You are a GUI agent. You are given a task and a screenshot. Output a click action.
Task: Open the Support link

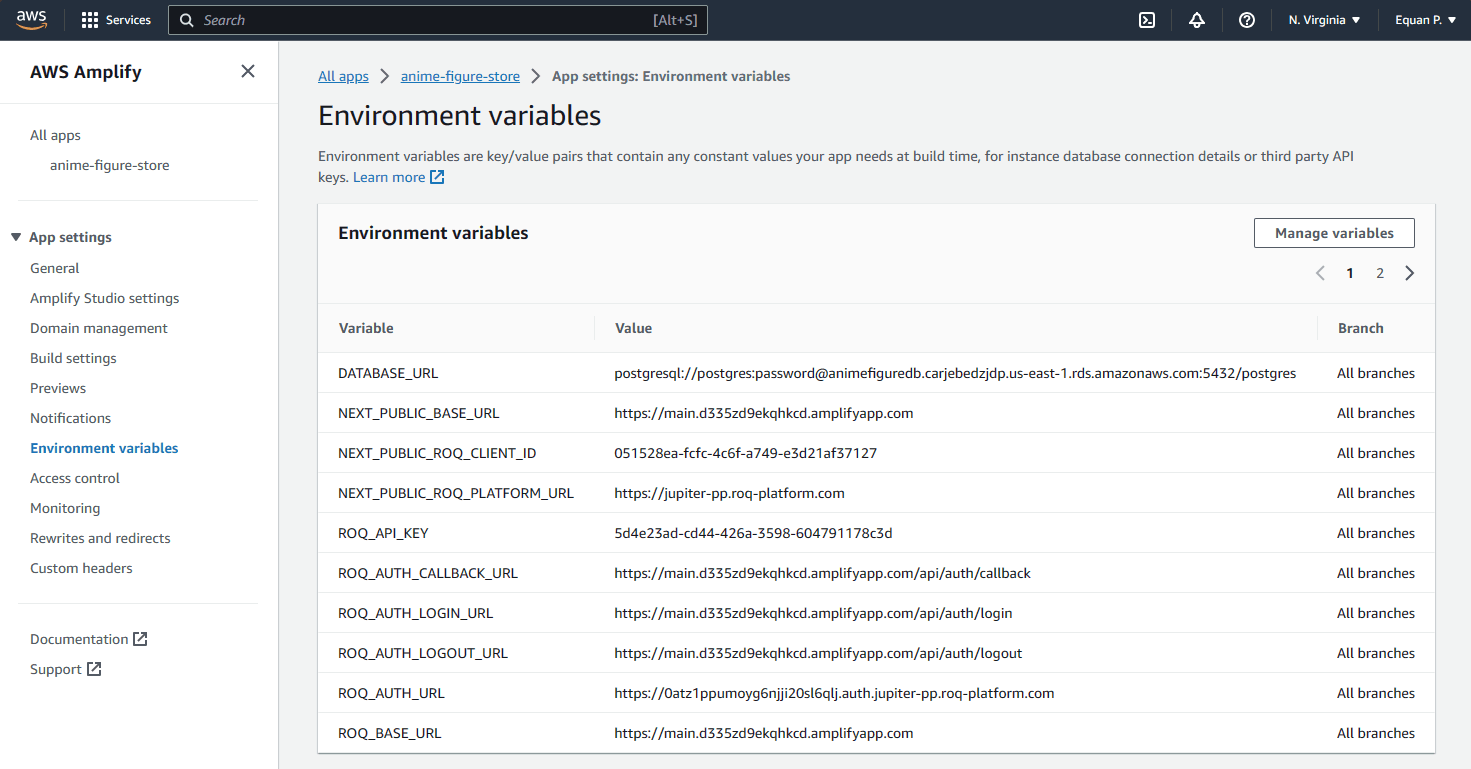56,669
